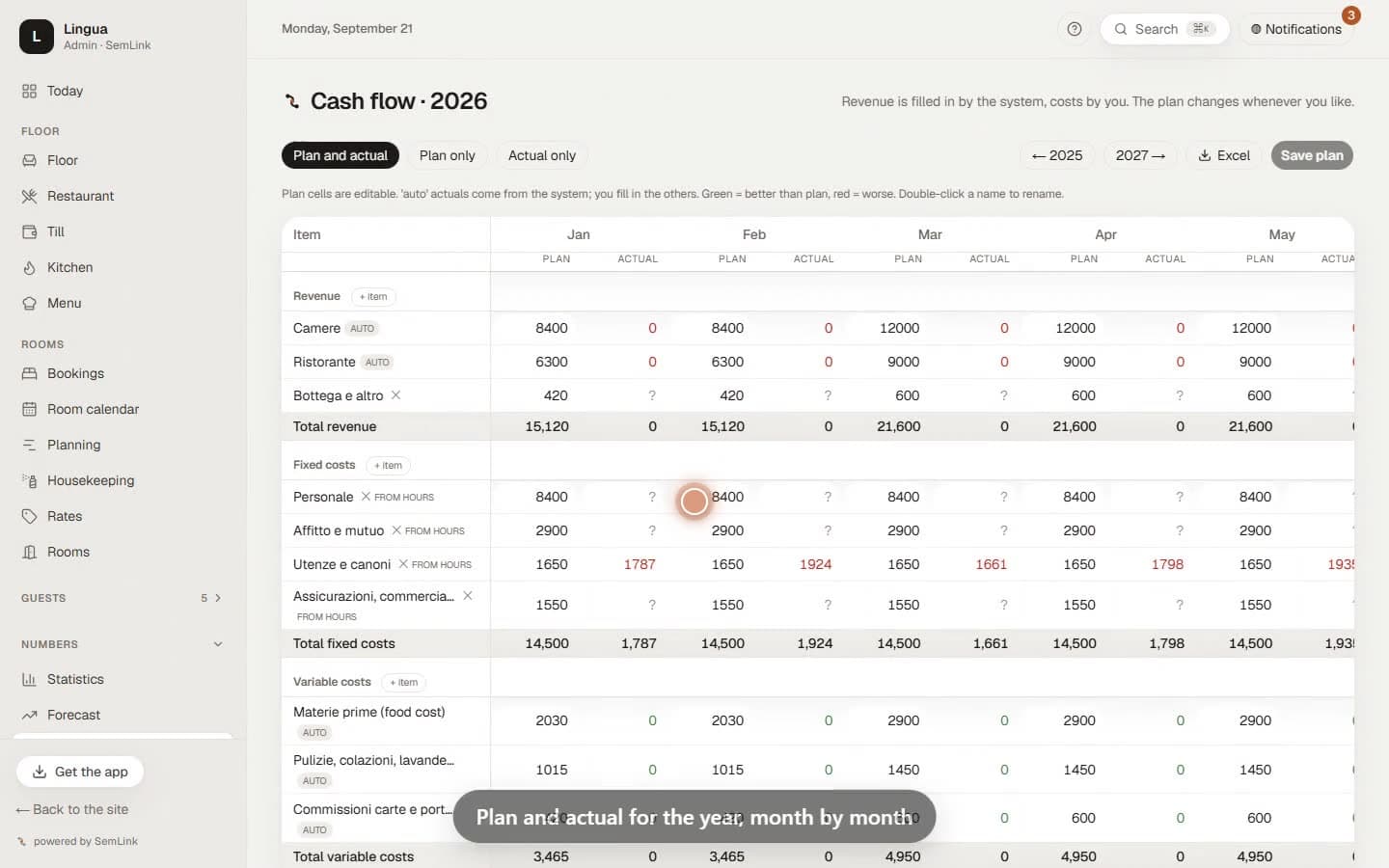This screenshot has height=868, width=1389.
Task: Click the Kitchen flame icon
Action: click(x=29, y=267)
